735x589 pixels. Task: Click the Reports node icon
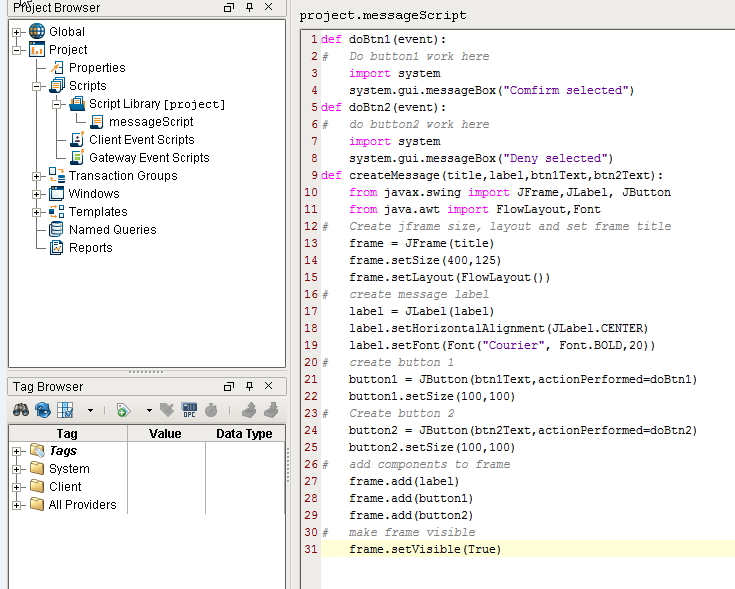pos(57,247)
